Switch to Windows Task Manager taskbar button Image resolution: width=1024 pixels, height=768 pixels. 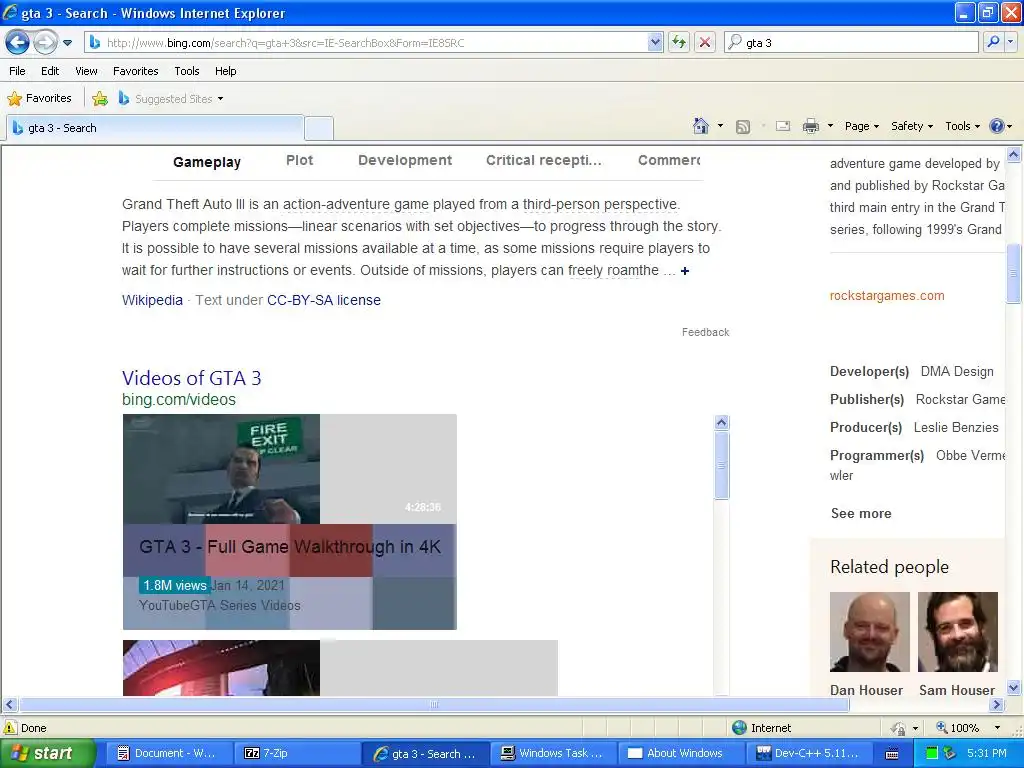(553, 754)
